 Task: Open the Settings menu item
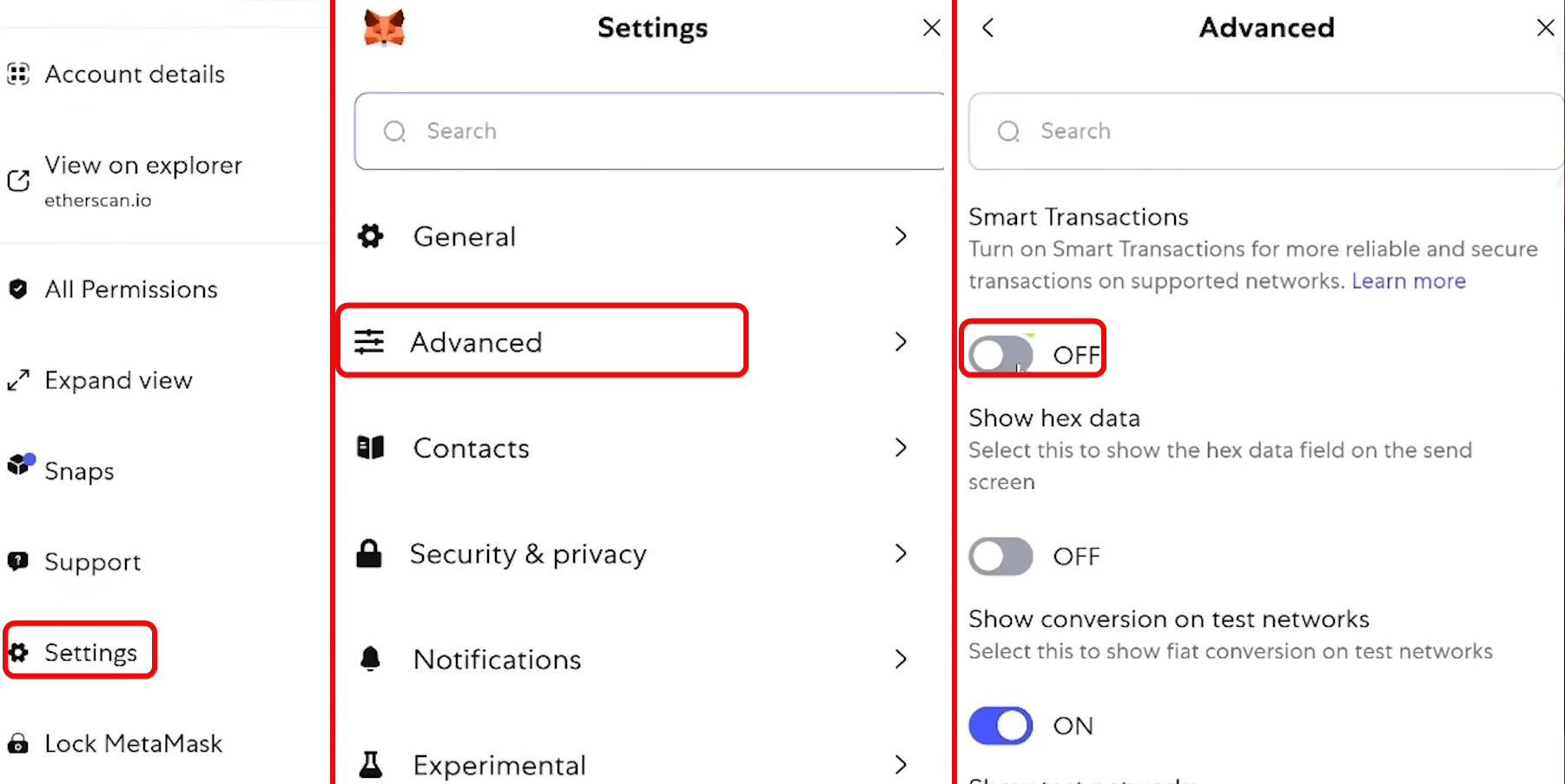tap(90, 652)
